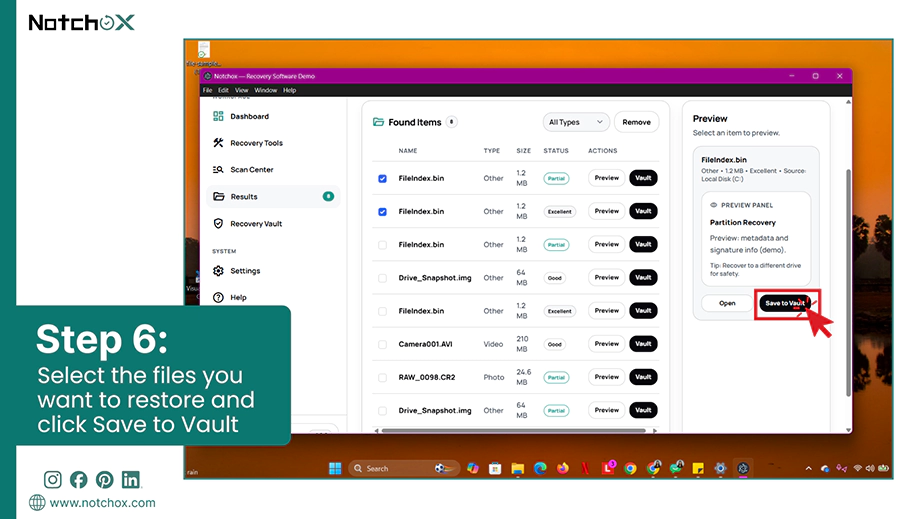Open the Edit menu
Viewport: 922px width, 519px height.
[223, 91]
